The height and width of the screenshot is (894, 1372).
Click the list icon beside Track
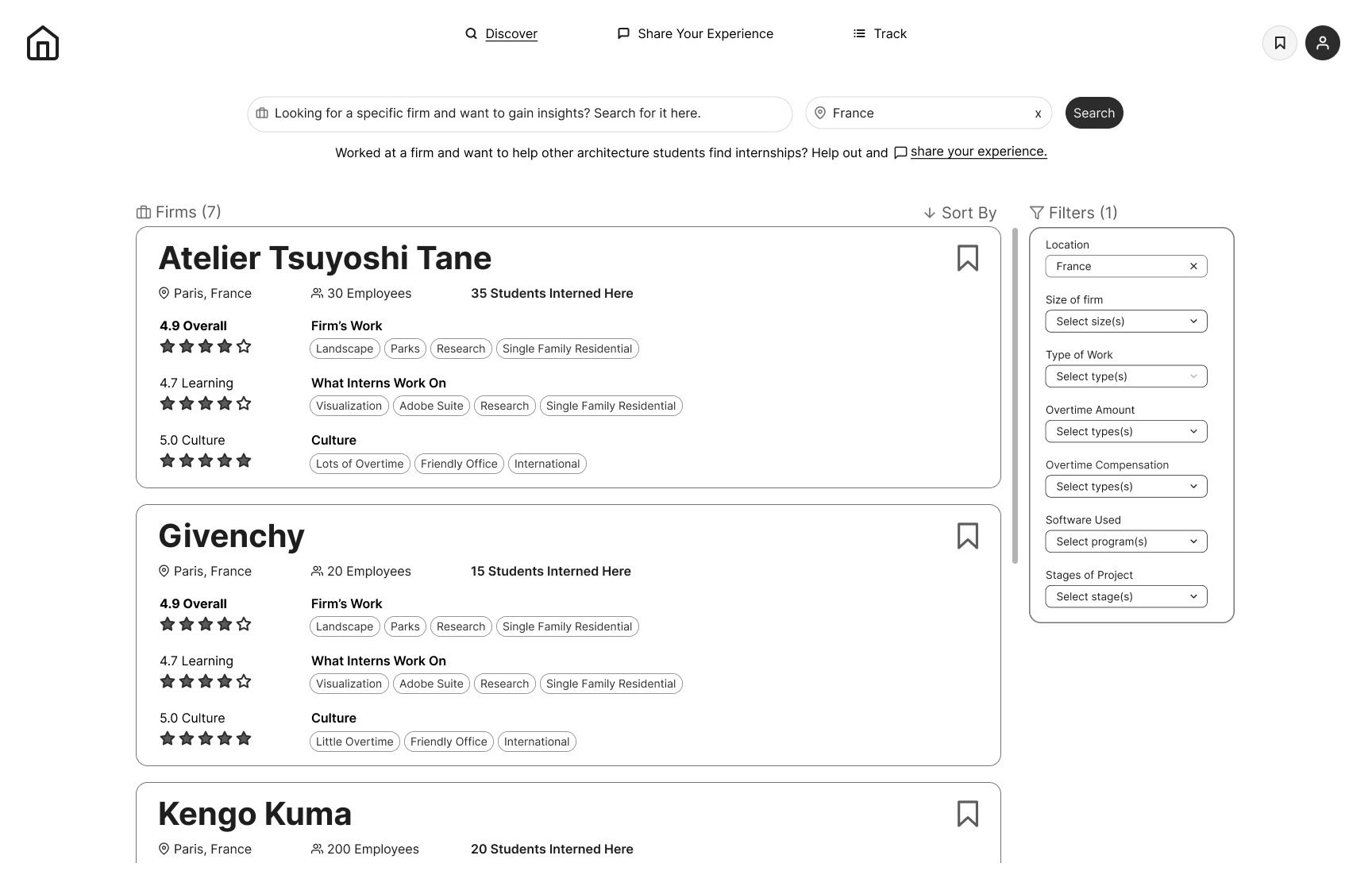click(x=859, y=33)
